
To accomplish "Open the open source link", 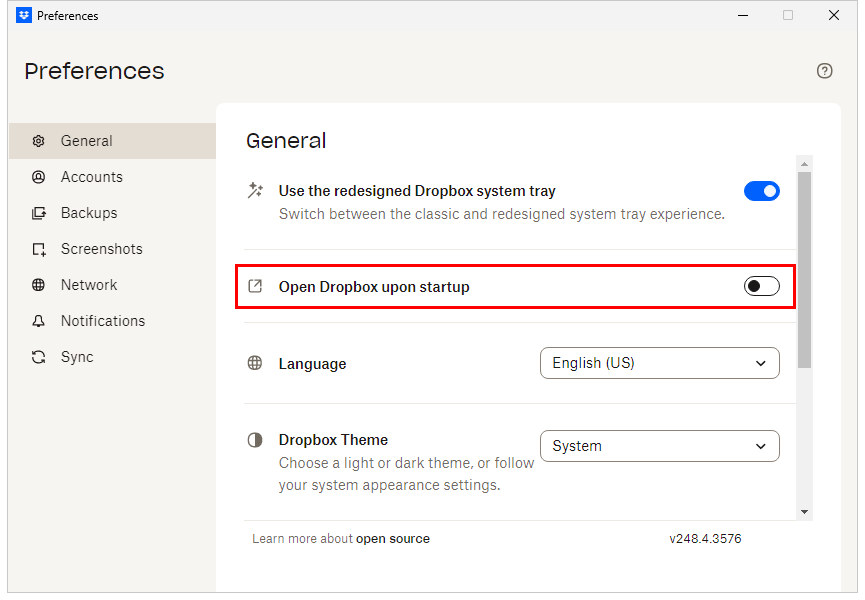I will tap(393, 539).
